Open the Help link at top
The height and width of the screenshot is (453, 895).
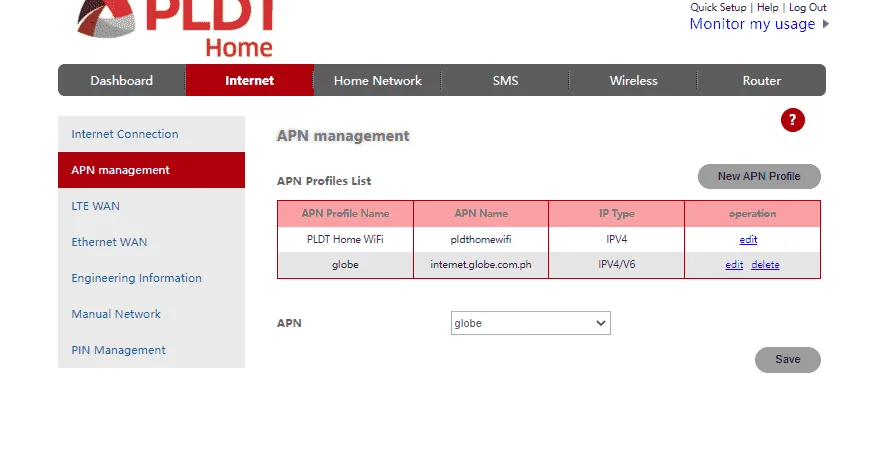pos(768,7)
